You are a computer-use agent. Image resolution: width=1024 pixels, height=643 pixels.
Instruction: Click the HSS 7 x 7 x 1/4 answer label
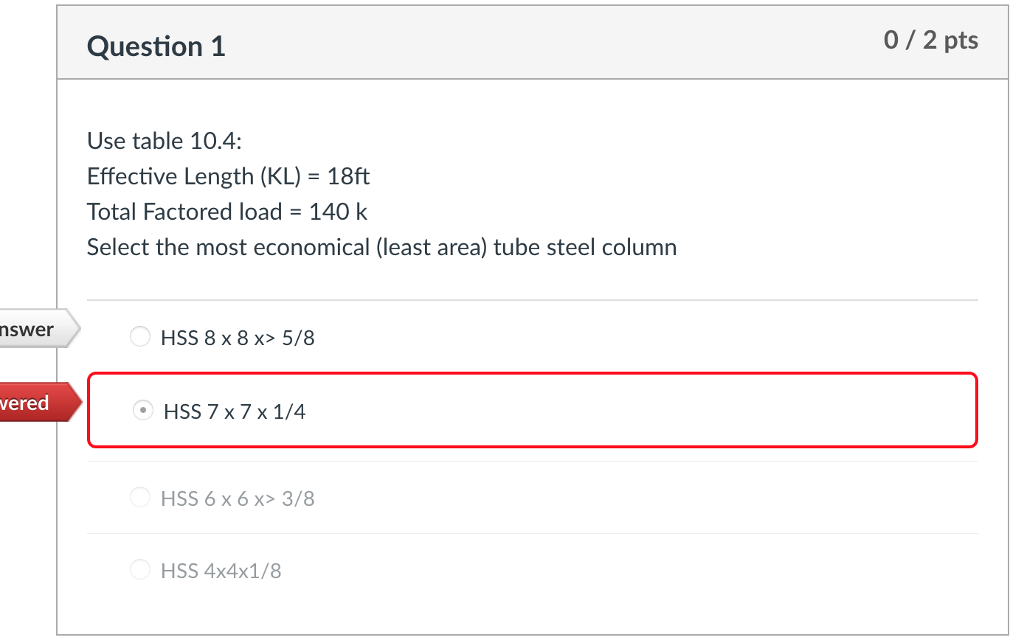(232, 410)
